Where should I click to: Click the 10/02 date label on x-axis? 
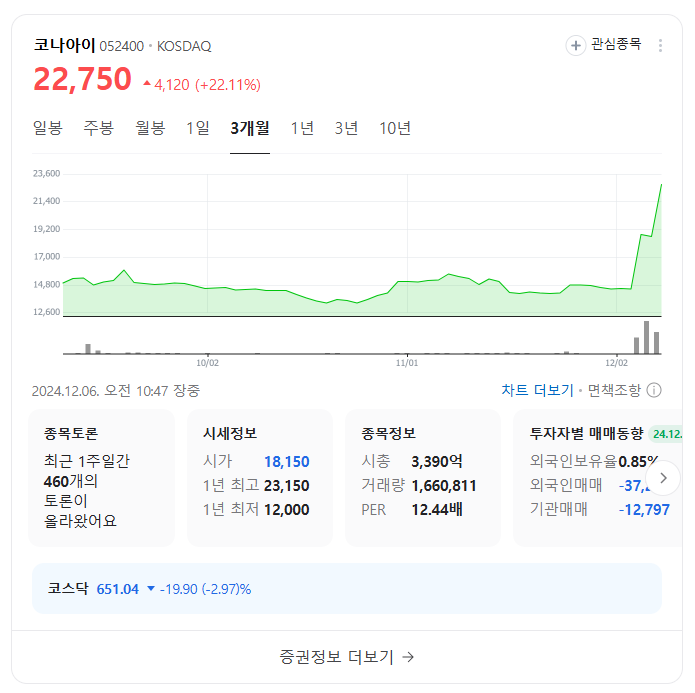pos(207,363)
